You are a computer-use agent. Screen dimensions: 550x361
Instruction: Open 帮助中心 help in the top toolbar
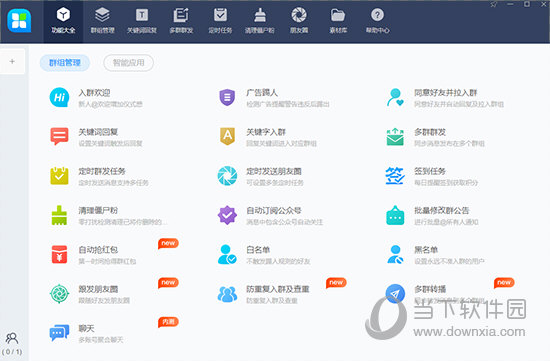click(377, 21)
